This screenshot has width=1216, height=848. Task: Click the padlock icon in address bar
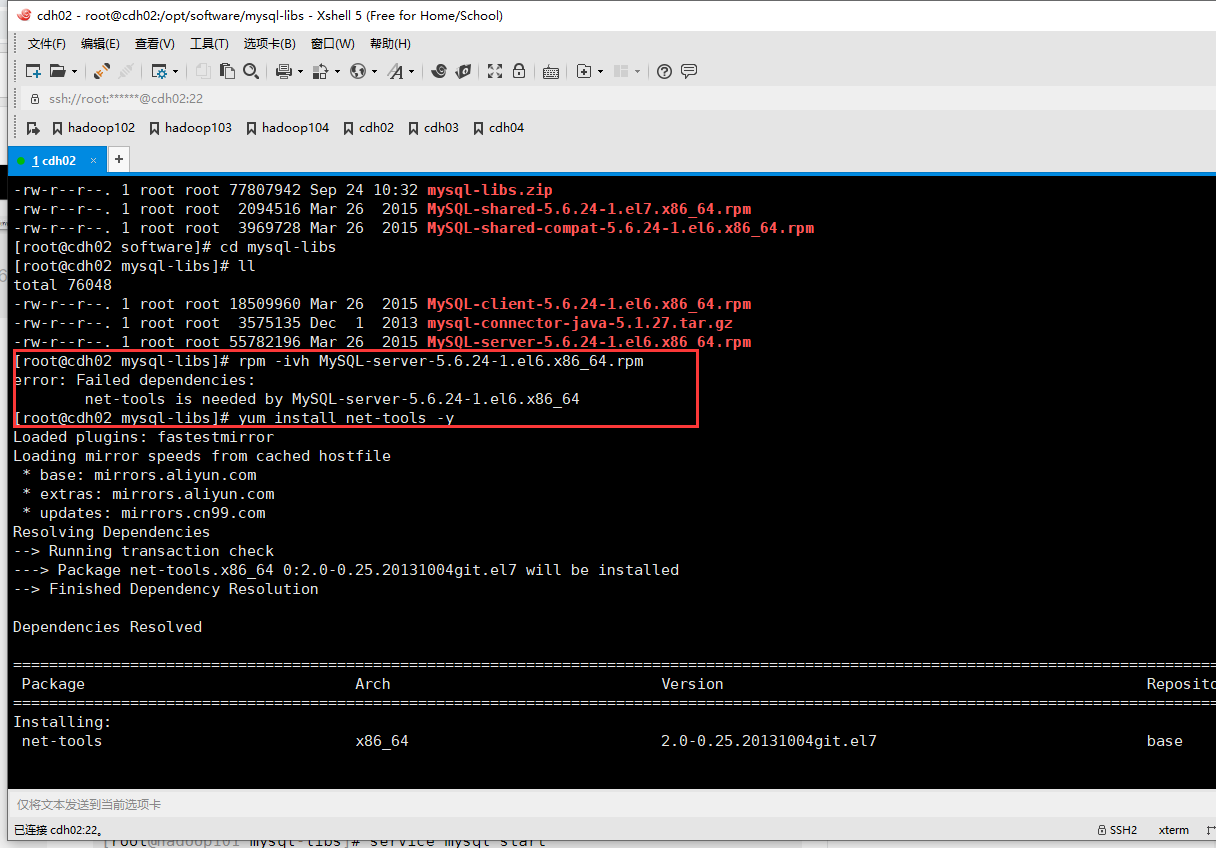coord(35,99)
